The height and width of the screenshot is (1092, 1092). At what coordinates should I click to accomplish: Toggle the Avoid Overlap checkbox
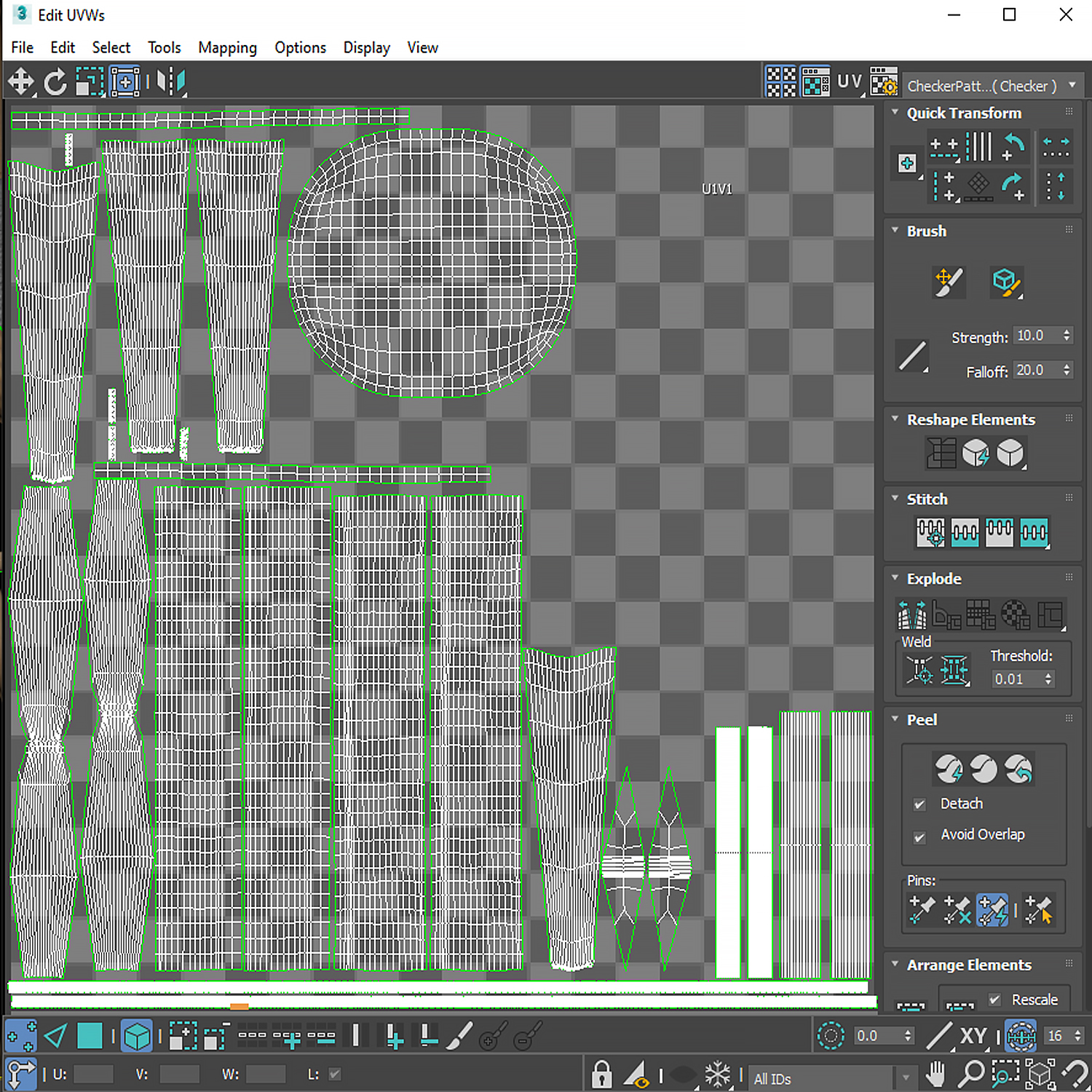[x=920, y=837]
